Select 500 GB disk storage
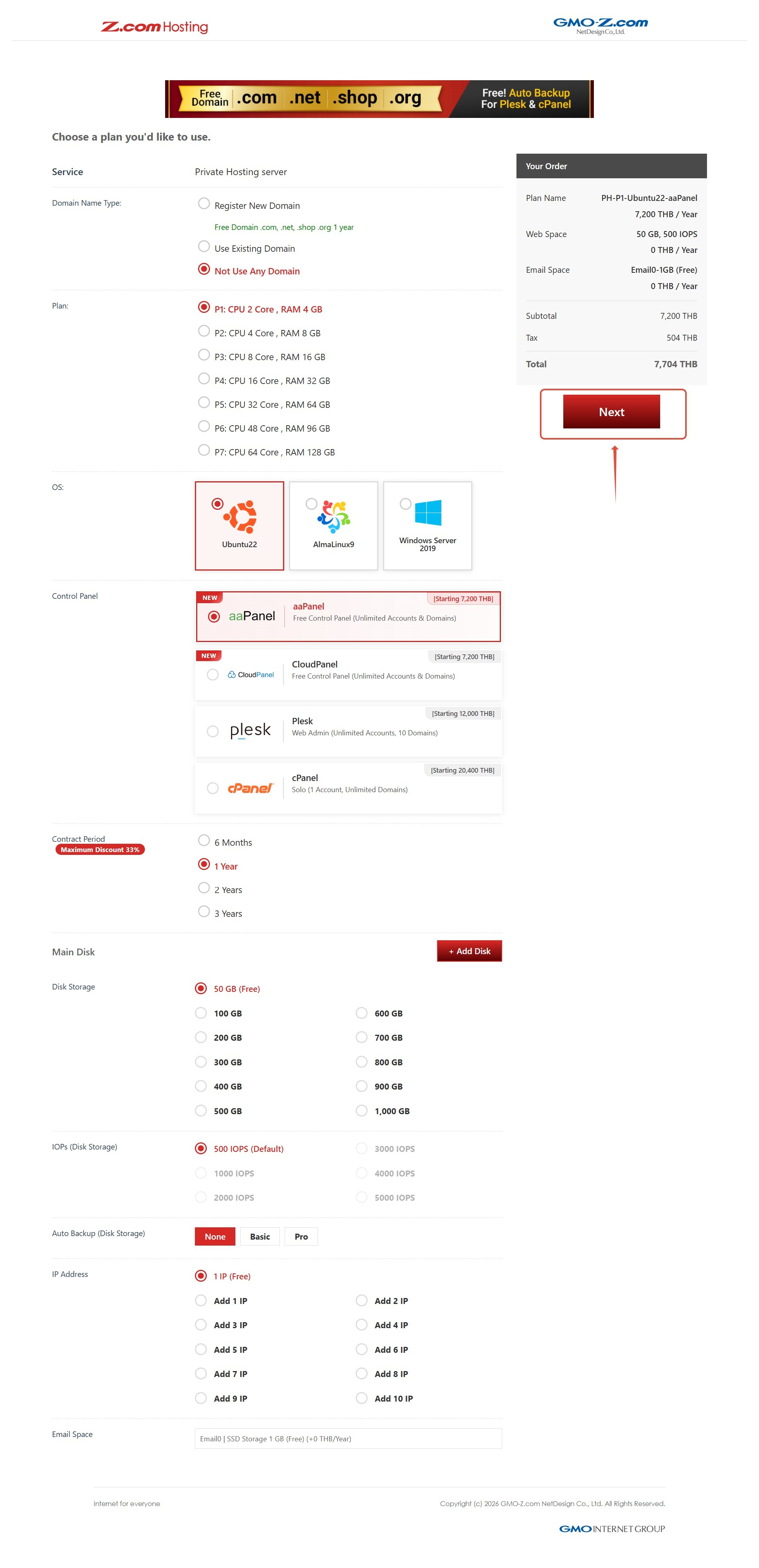Image resolution: width=759 pixels, height=1568 pixels. pyautogui.click(x=201, y=1111)
